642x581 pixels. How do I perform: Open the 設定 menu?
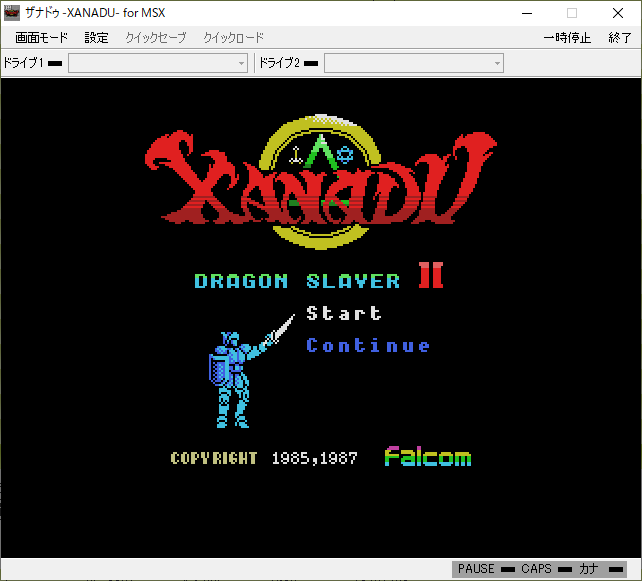[96, 38]
